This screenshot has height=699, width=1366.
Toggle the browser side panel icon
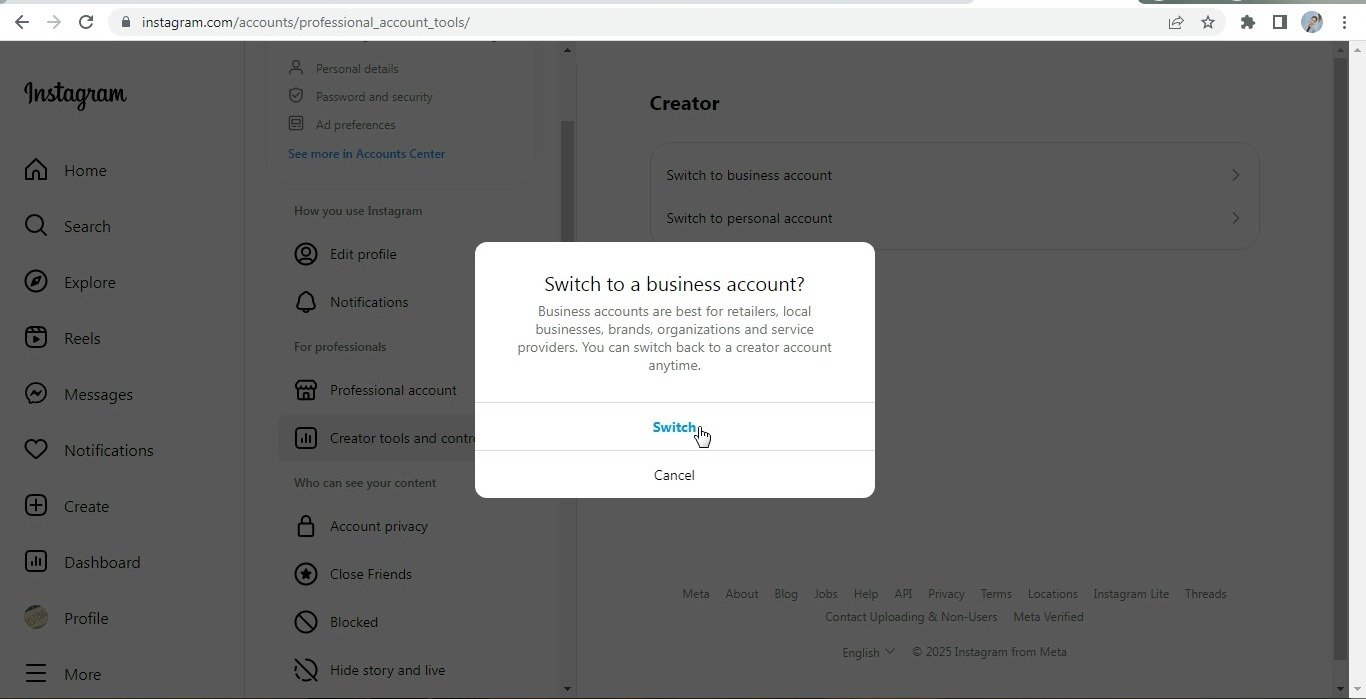tap(1279, 22)
